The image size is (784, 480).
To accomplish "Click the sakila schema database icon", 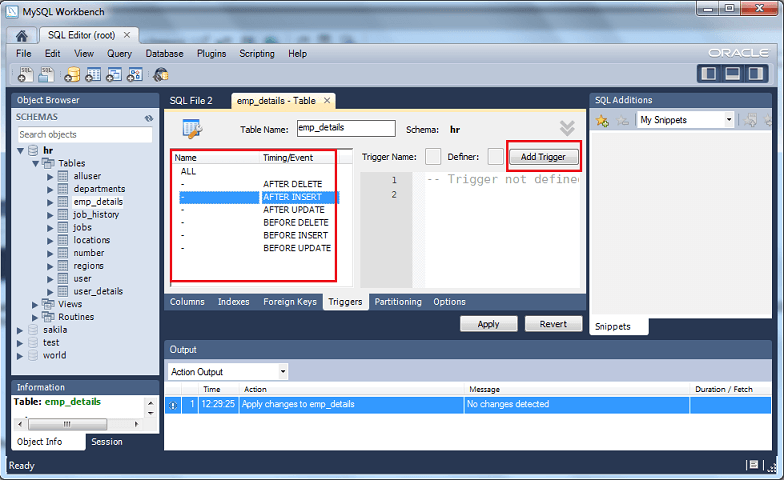I will point(33,330).
